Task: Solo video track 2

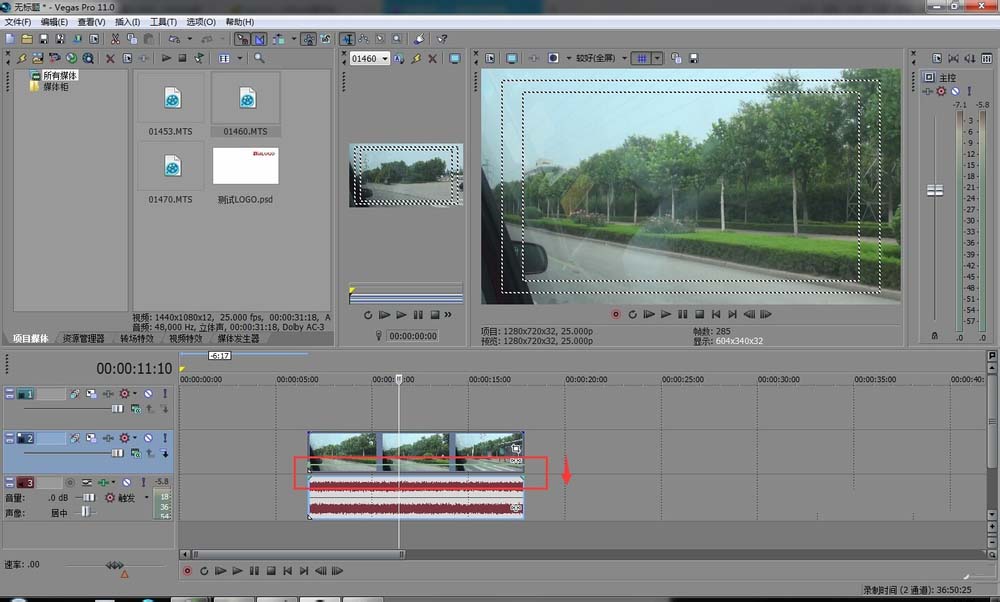Action: 165,438
